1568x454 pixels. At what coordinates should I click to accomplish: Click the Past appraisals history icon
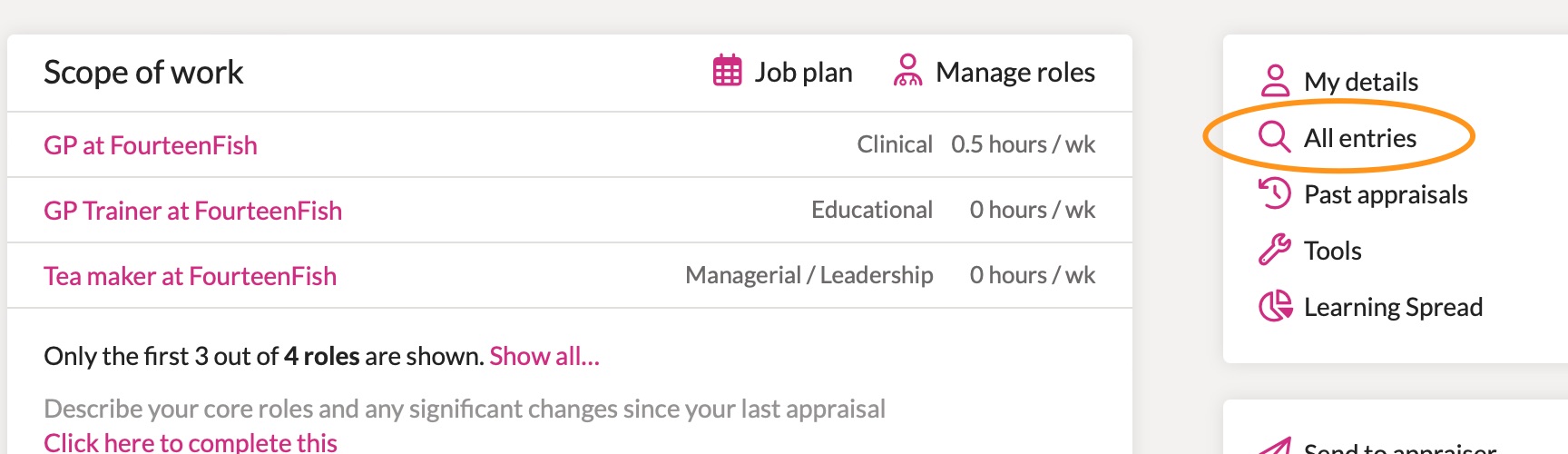coord(1275,193)
